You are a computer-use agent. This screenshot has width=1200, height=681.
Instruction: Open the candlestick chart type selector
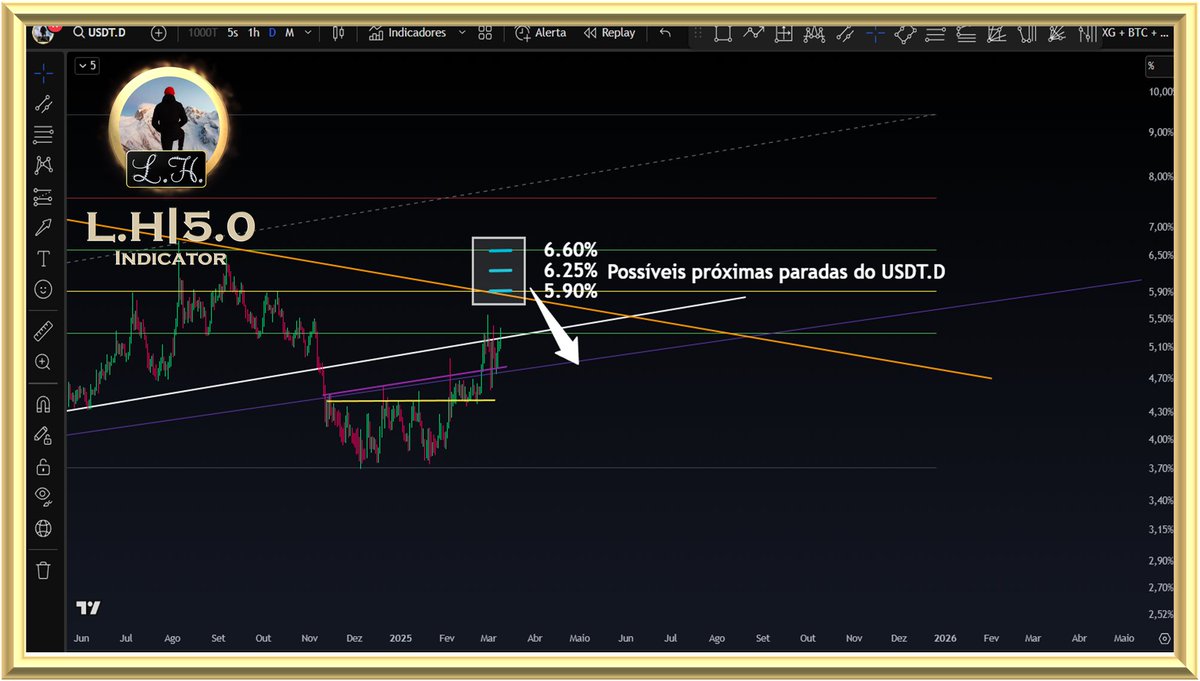pyautogui.click(x=338, y=33)
